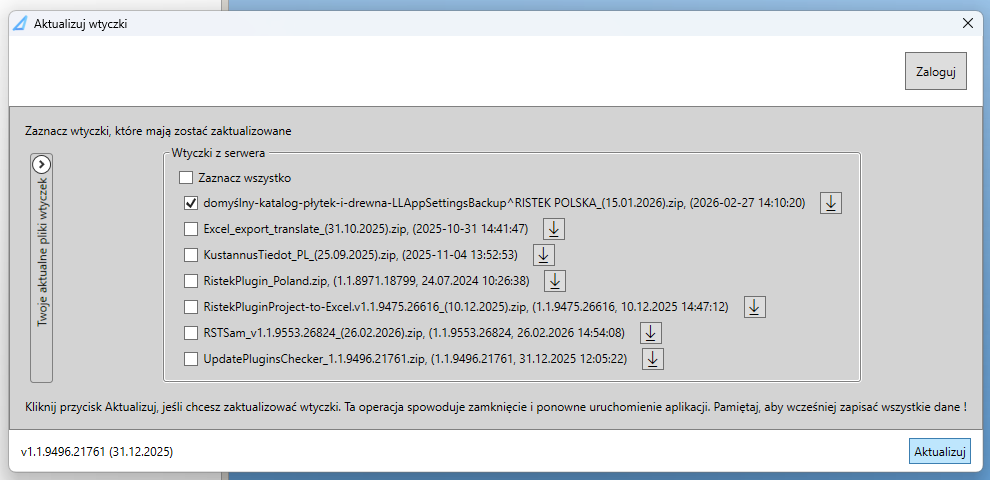The height and width of the screenshot is (480, 990).
Task: Enable the Zaznacz wszystko checkbox
Action: tap(186, 178)
